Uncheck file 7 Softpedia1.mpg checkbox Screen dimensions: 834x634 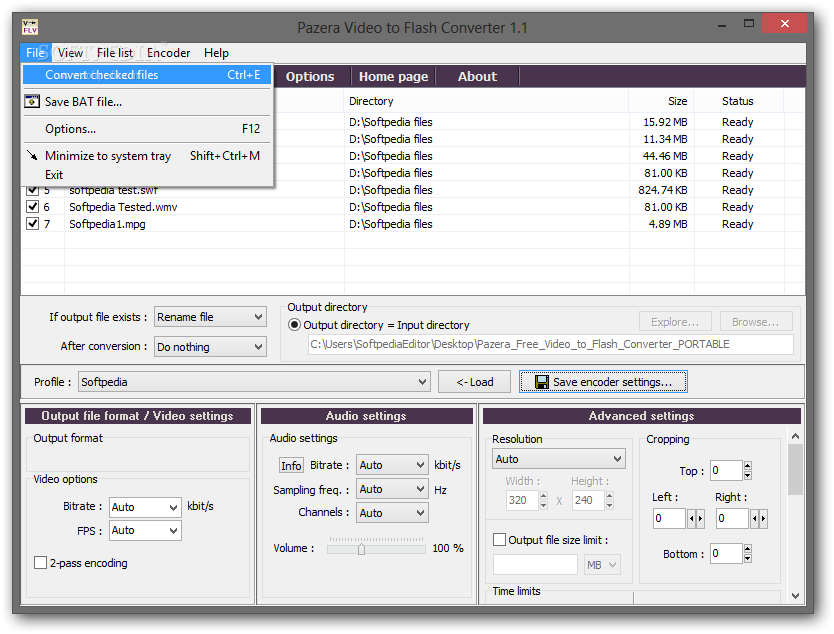click(x=32, y=223)
